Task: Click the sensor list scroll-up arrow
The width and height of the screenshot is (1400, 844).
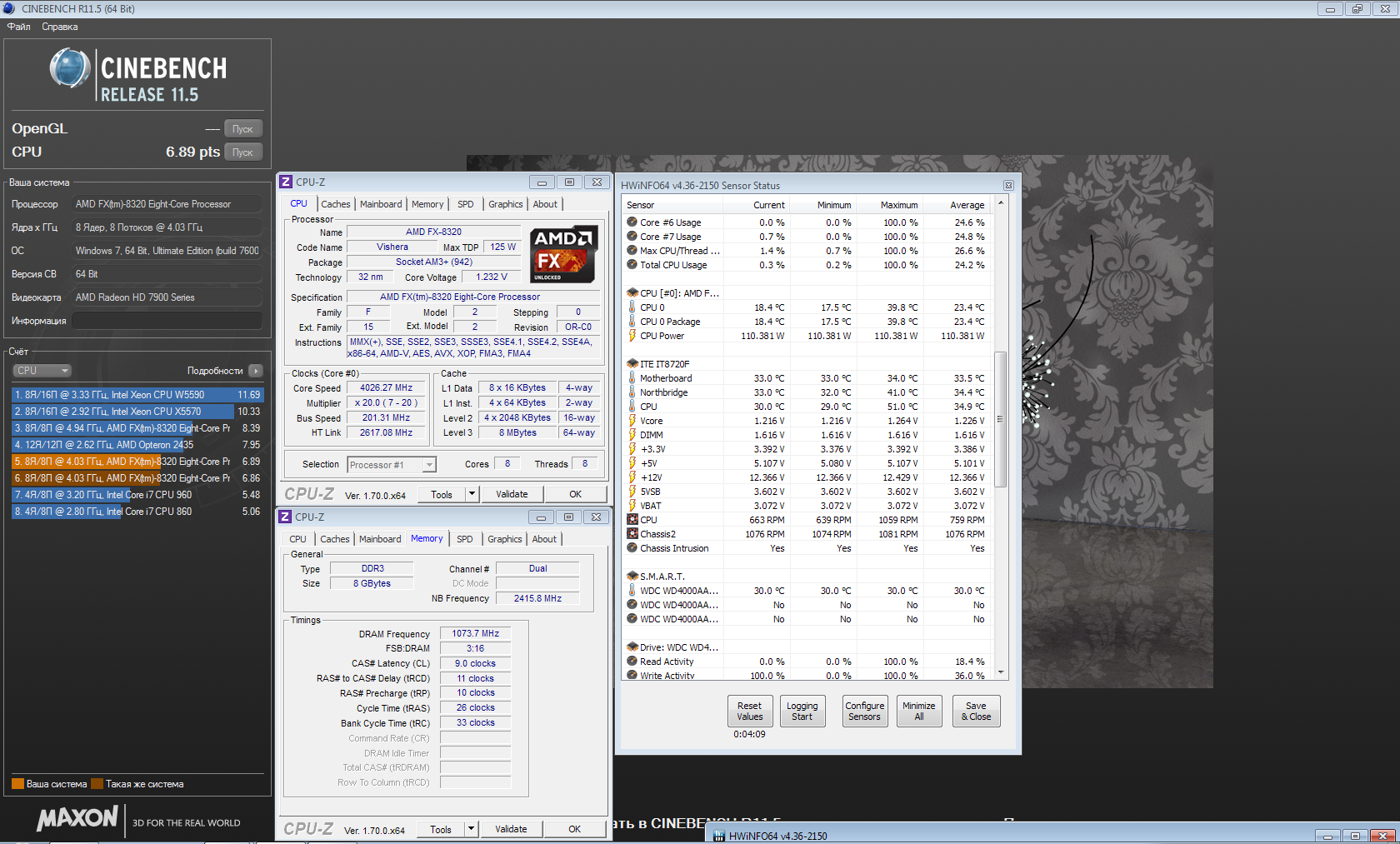Action: click(1001, 202)
